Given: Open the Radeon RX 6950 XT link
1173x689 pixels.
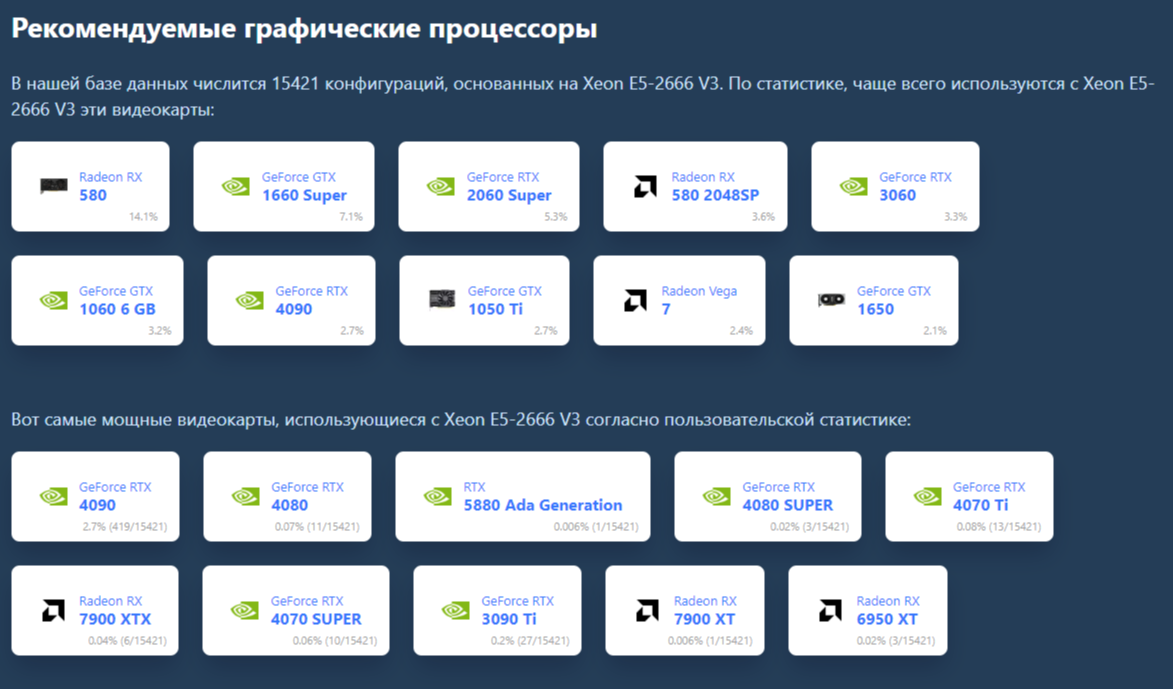Looking at the screenshot, I should tap(888, 611).
